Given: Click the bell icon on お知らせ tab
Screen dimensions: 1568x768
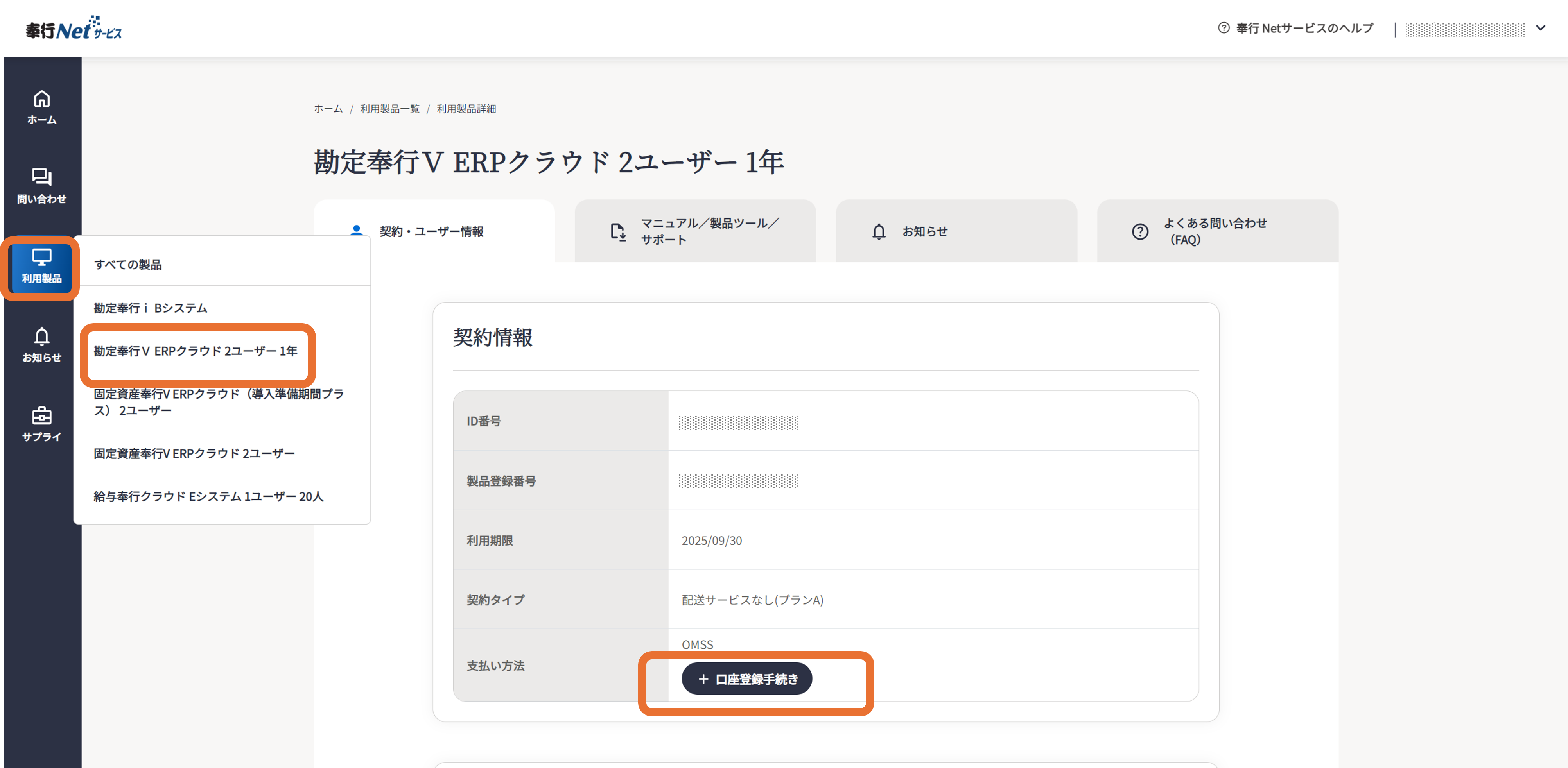Looking at the screenshot, I should (x=879, y=231).
